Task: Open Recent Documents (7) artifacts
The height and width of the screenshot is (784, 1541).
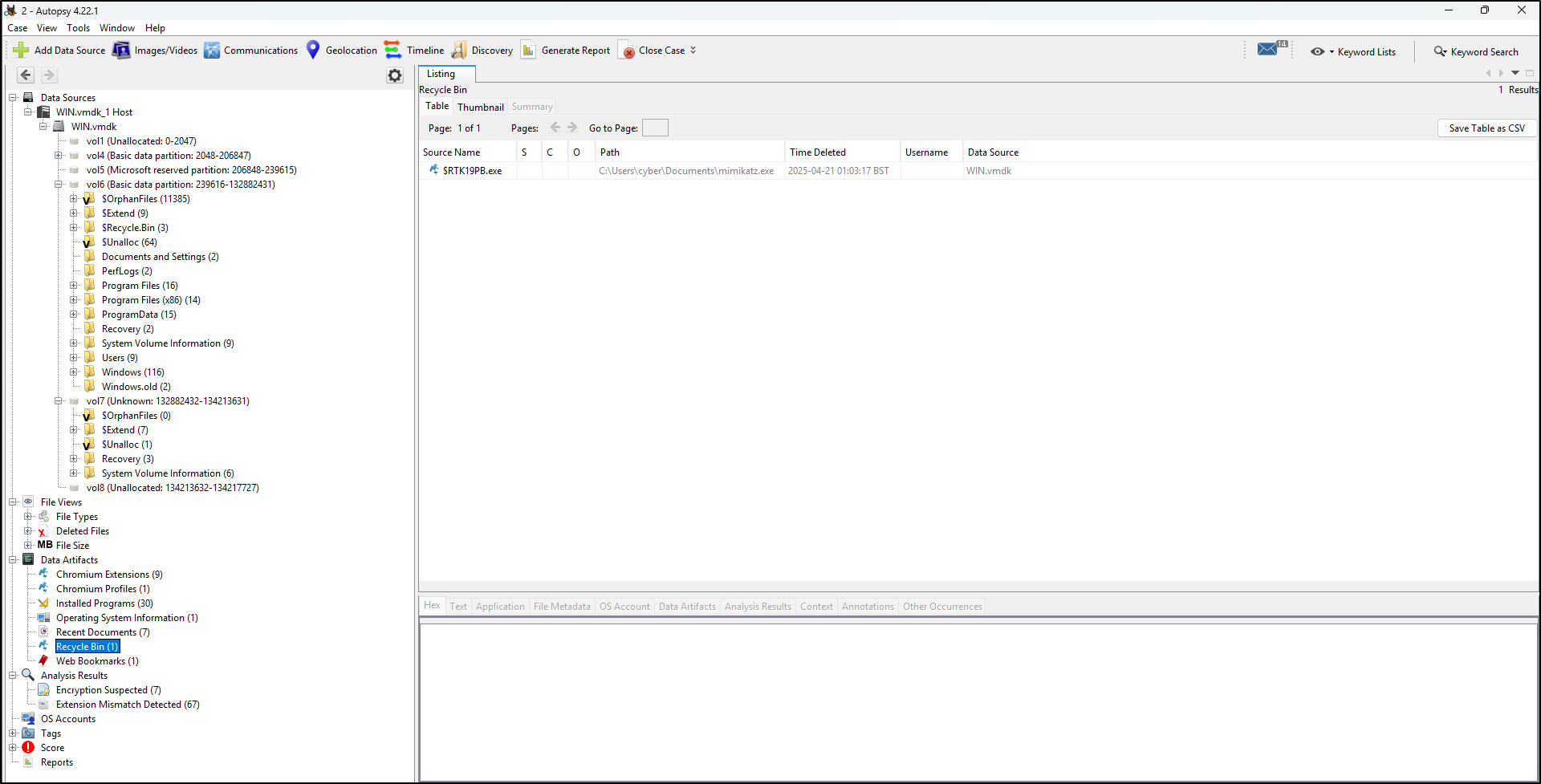Action: coord(103,632)
